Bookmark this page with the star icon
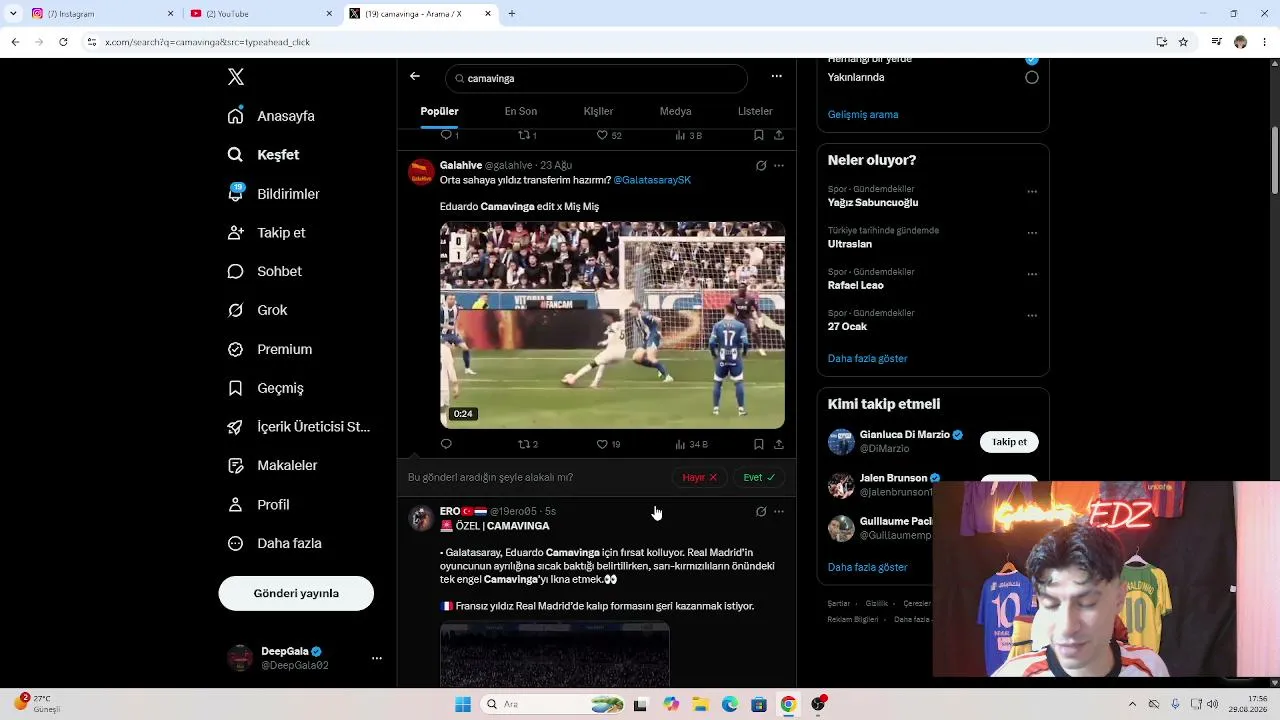Image resolution: width=1280 pixels, height=720 pixels. (x=1183, y=42)
